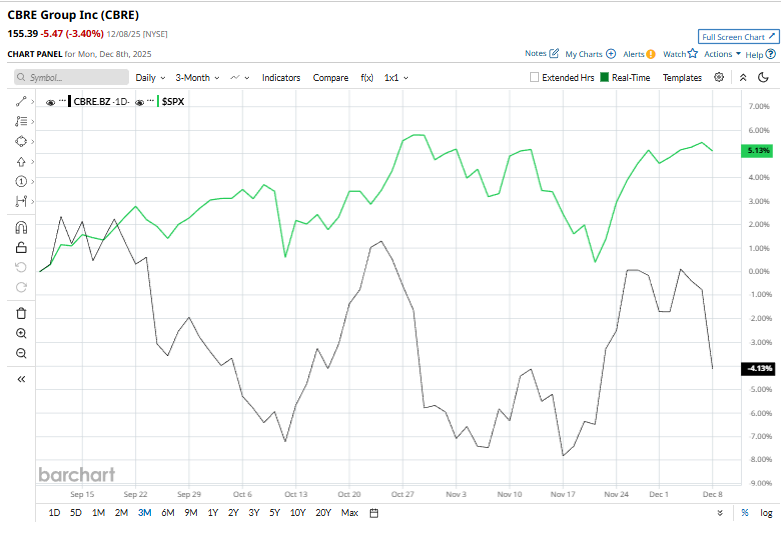Open the Help question mark icon
Screen dimensions: 781x533
click(771, 54)
